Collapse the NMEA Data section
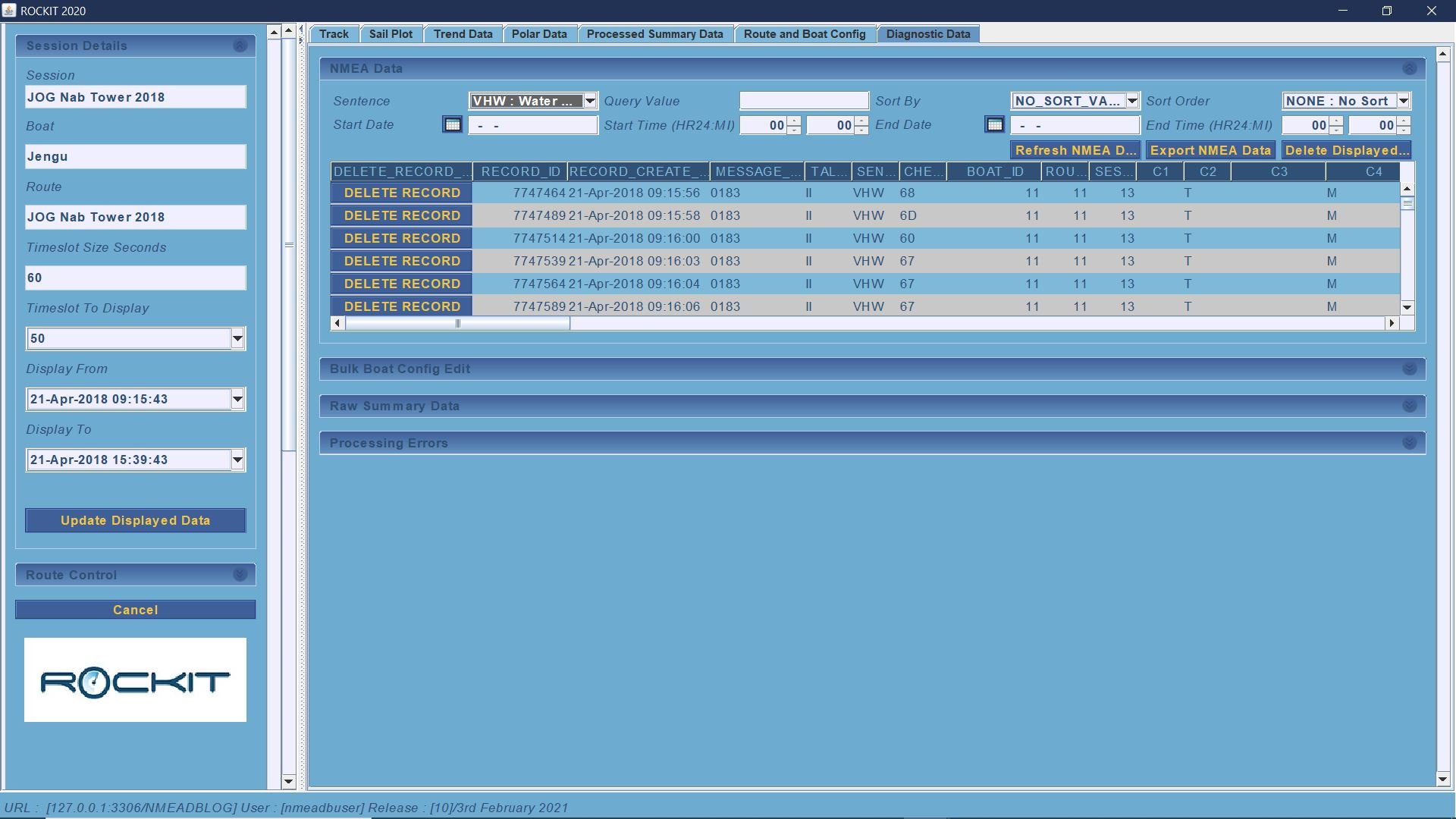Image resolution: width=1456 pixels, height=819 pixels. tap(1409, 68)
